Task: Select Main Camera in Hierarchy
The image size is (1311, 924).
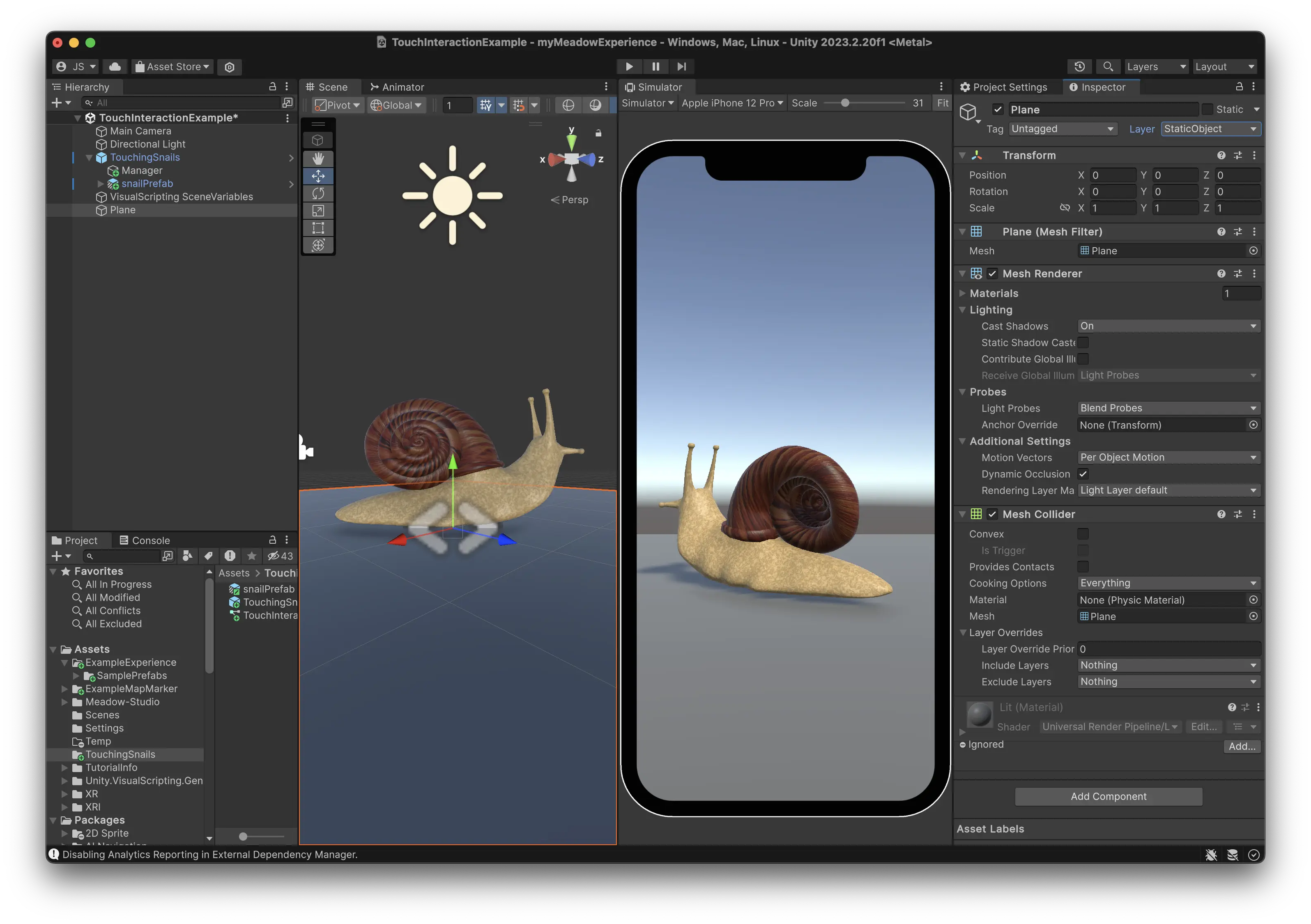Action: click(x=140, y=131)
